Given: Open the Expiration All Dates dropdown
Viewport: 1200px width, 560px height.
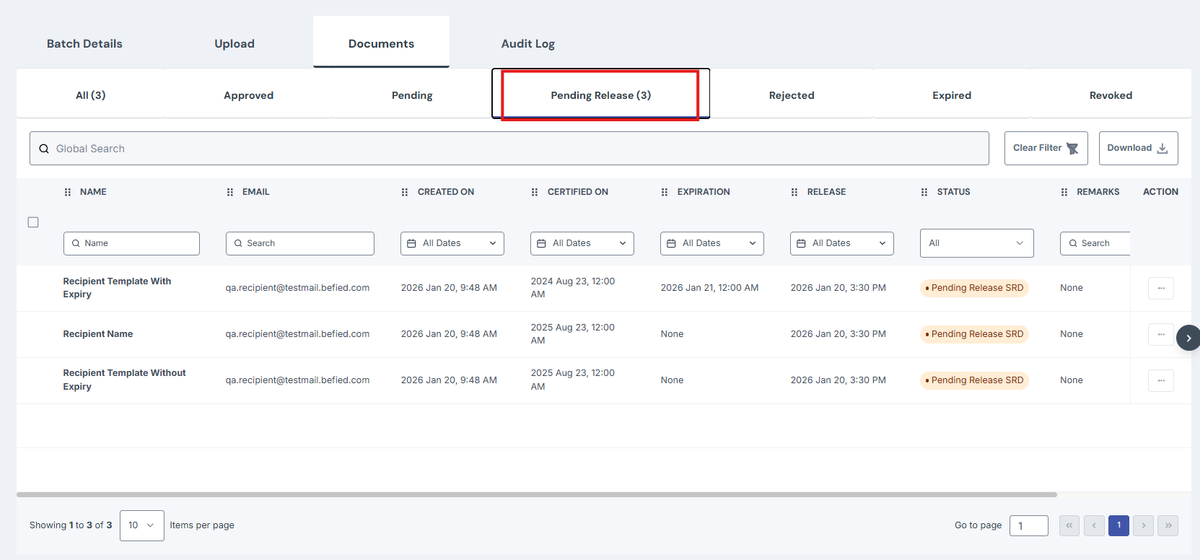Looking at the screenshot, I should coord(712,243).
